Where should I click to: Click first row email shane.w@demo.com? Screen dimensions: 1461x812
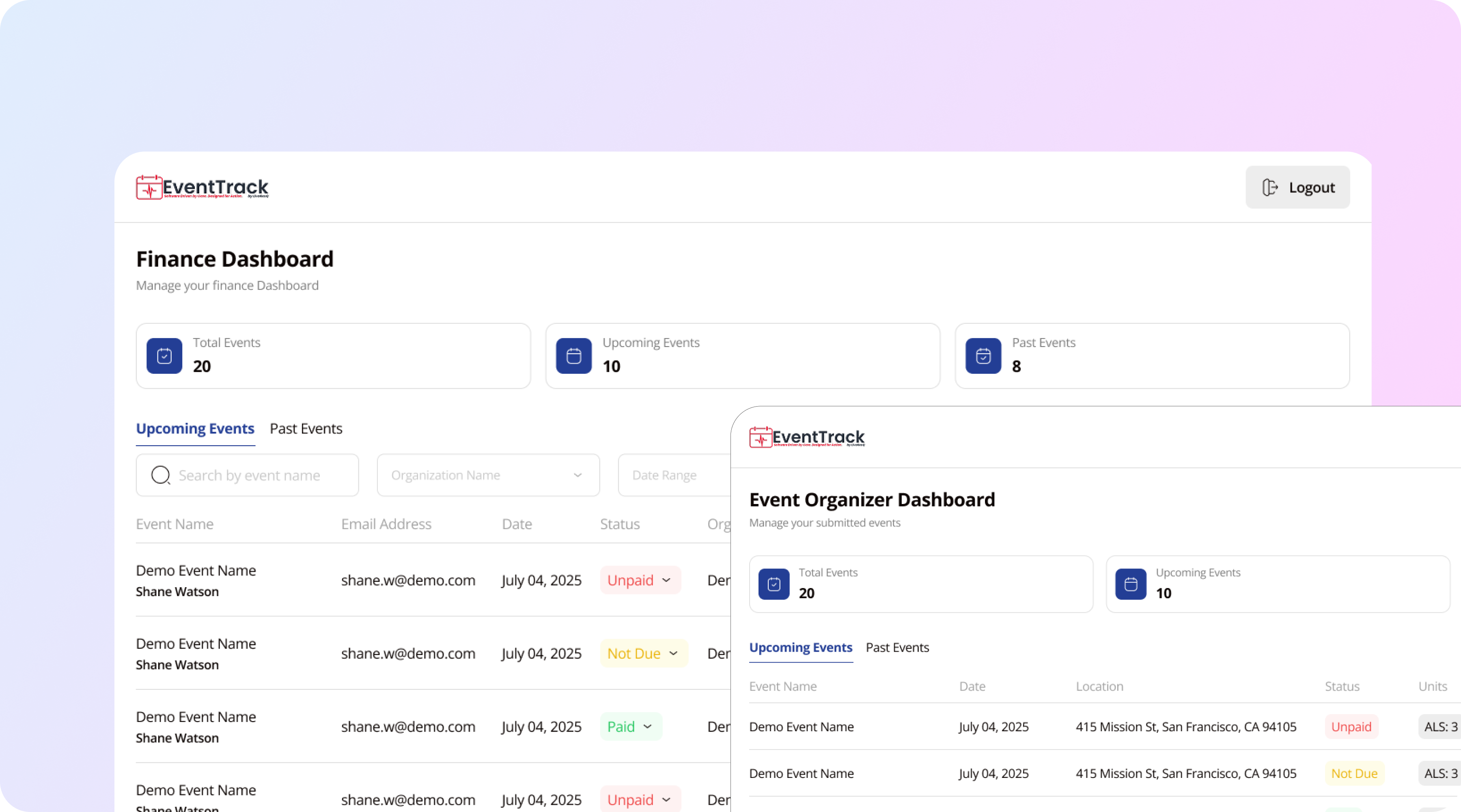(408, 580)
